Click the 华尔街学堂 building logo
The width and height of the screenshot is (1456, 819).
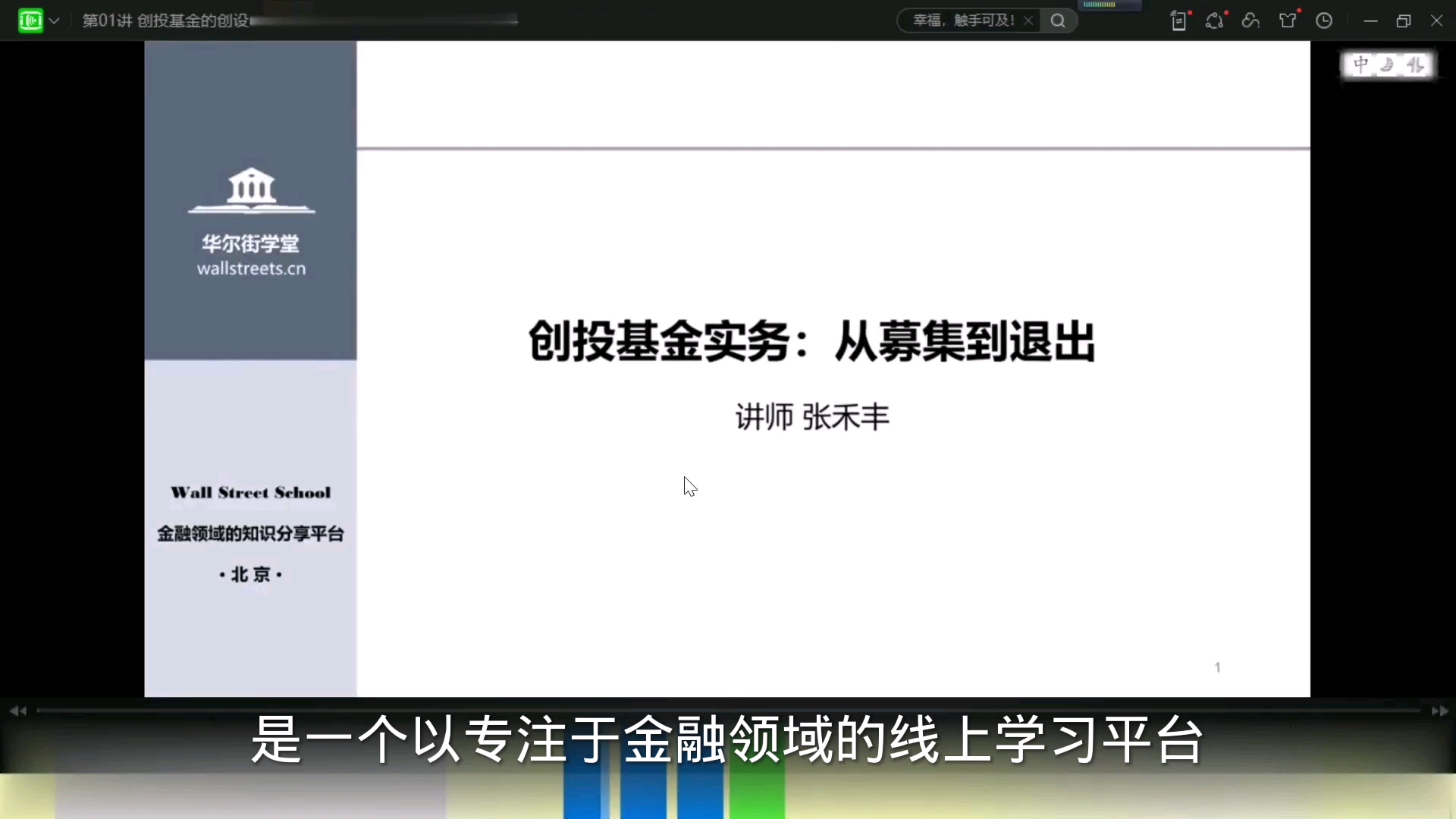coord(251,190)
